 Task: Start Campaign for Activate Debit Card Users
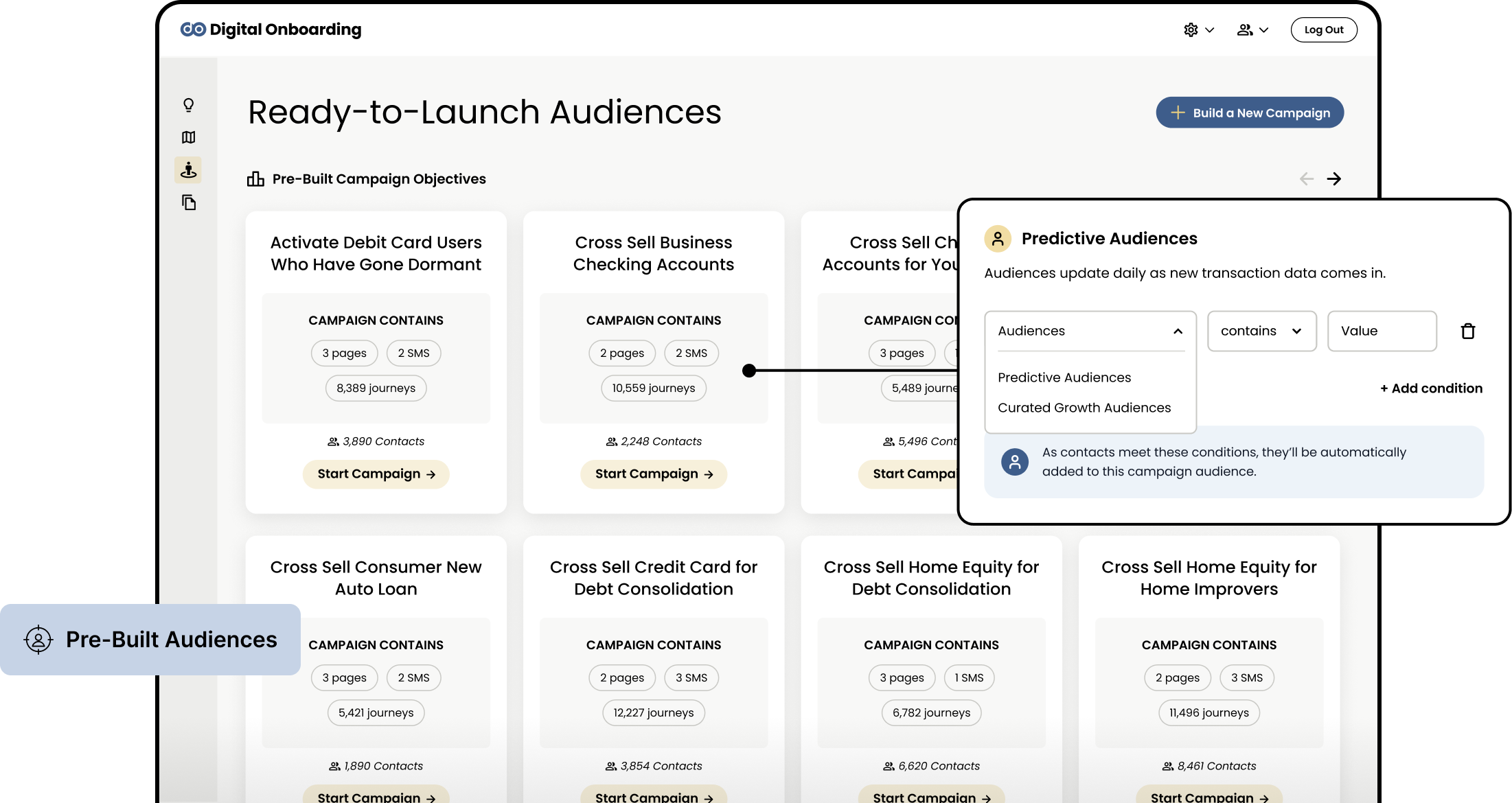[x=376, y=474]
